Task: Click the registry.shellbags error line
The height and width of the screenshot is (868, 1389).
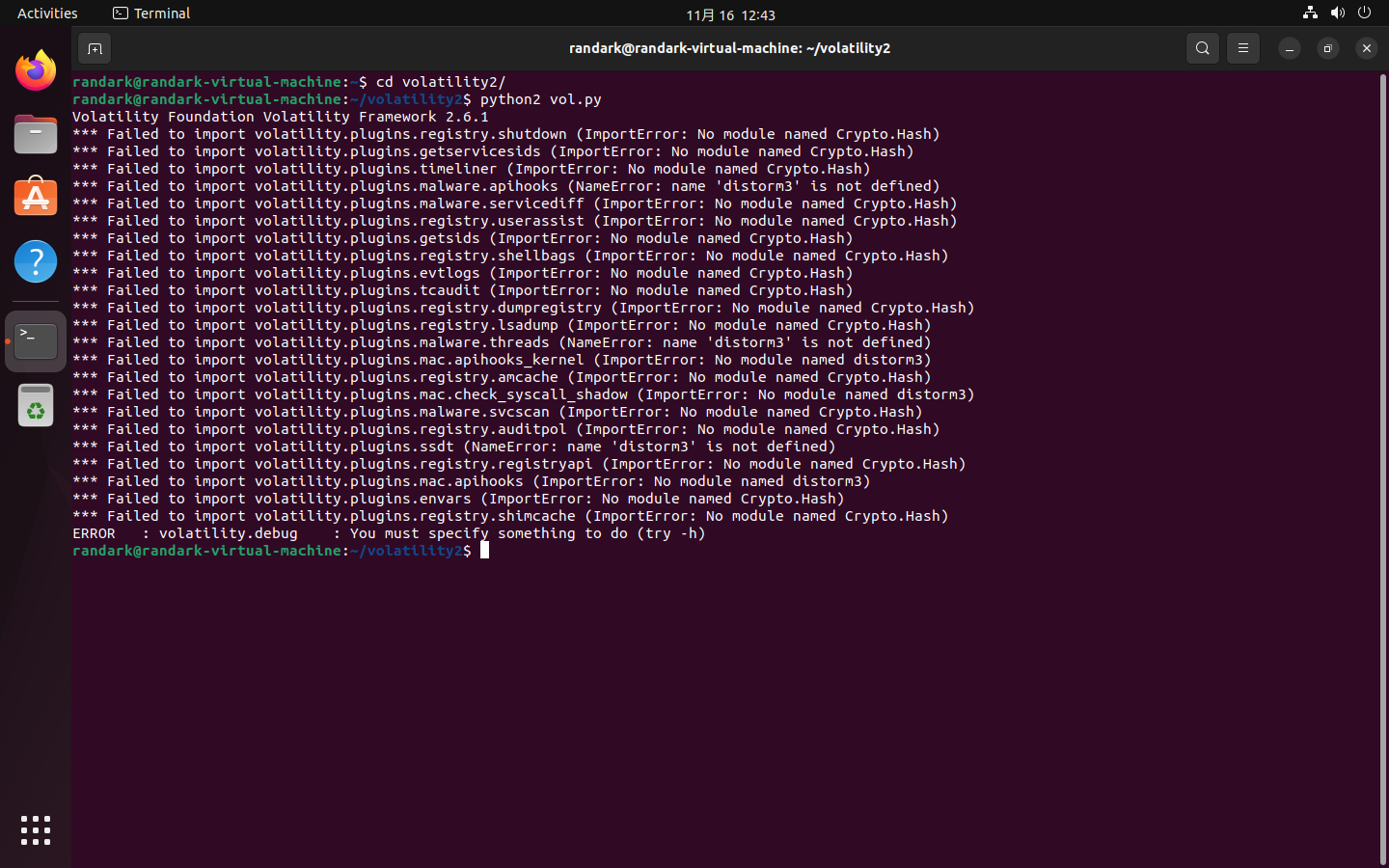Action: [510, 256]
